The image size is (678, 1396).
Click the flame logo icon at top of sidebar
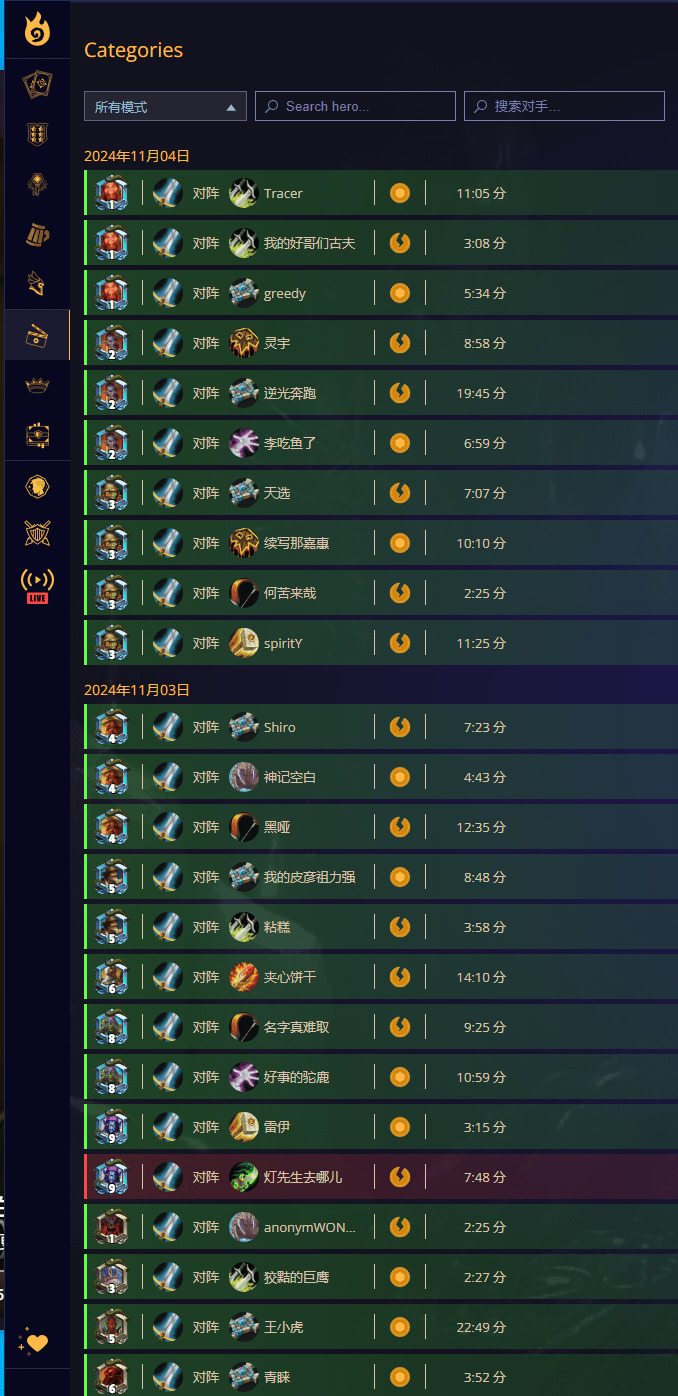click(37, 29)
